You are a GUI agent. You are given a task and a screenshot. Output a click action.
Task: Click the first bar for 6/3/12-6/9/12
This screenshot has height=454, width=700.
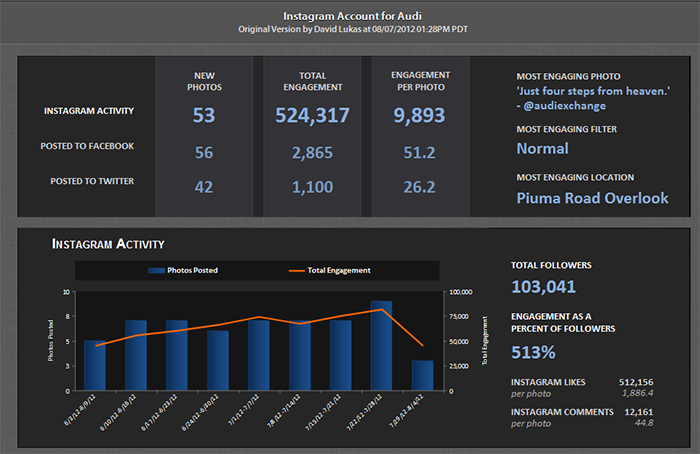click(94, 365)
